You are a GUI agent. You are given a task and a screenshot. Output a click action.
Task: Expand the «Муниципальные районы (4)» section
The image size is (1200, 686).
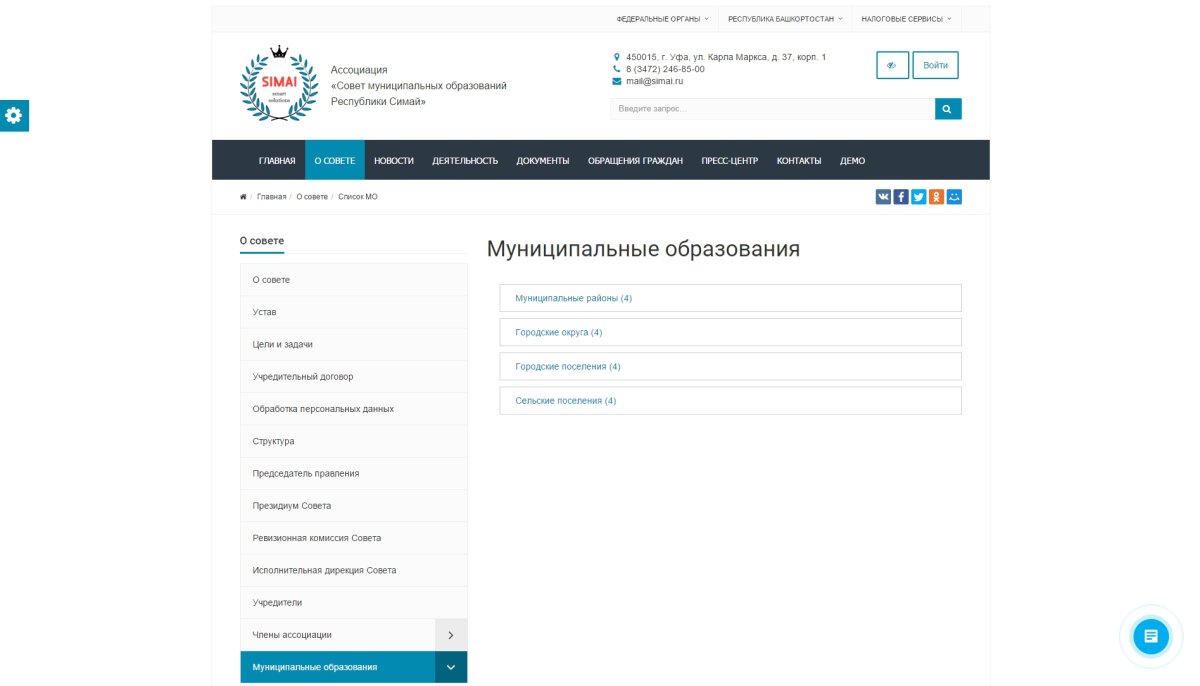point(571,298)
